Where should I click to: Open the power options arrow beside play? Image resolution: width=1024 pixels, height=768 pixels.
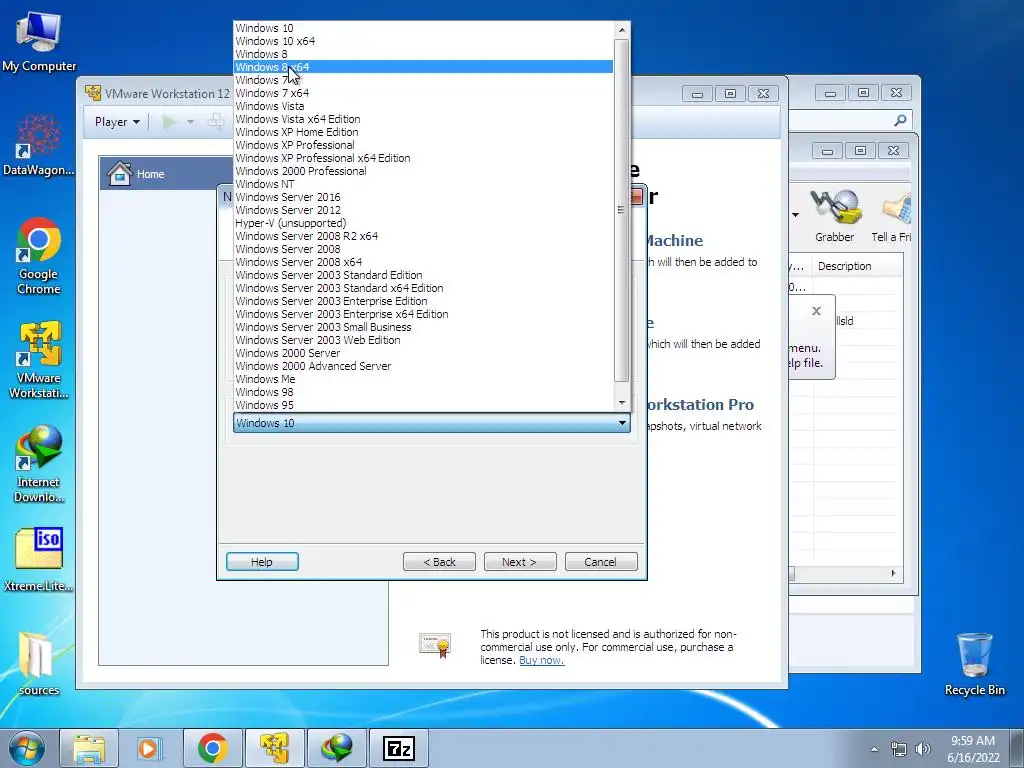pos(190,121)
